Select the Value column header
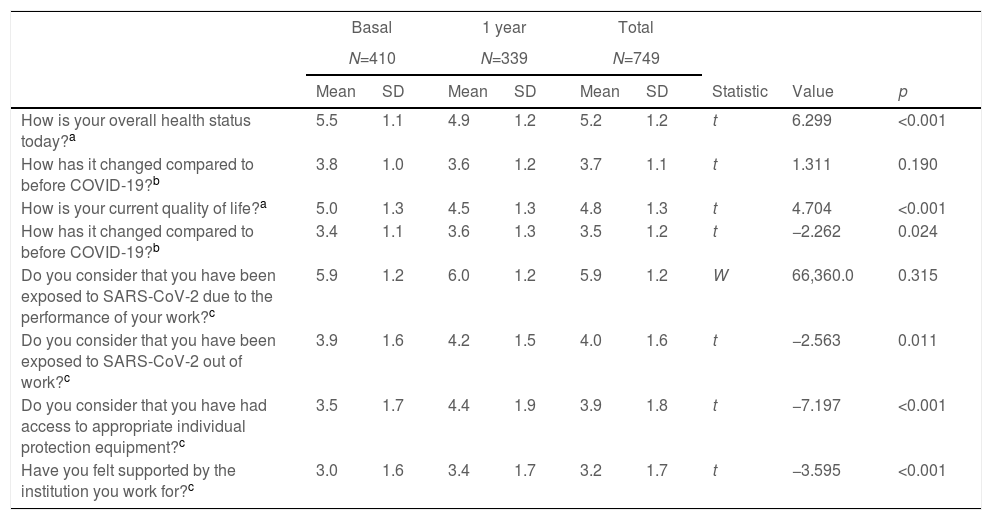 812,92
